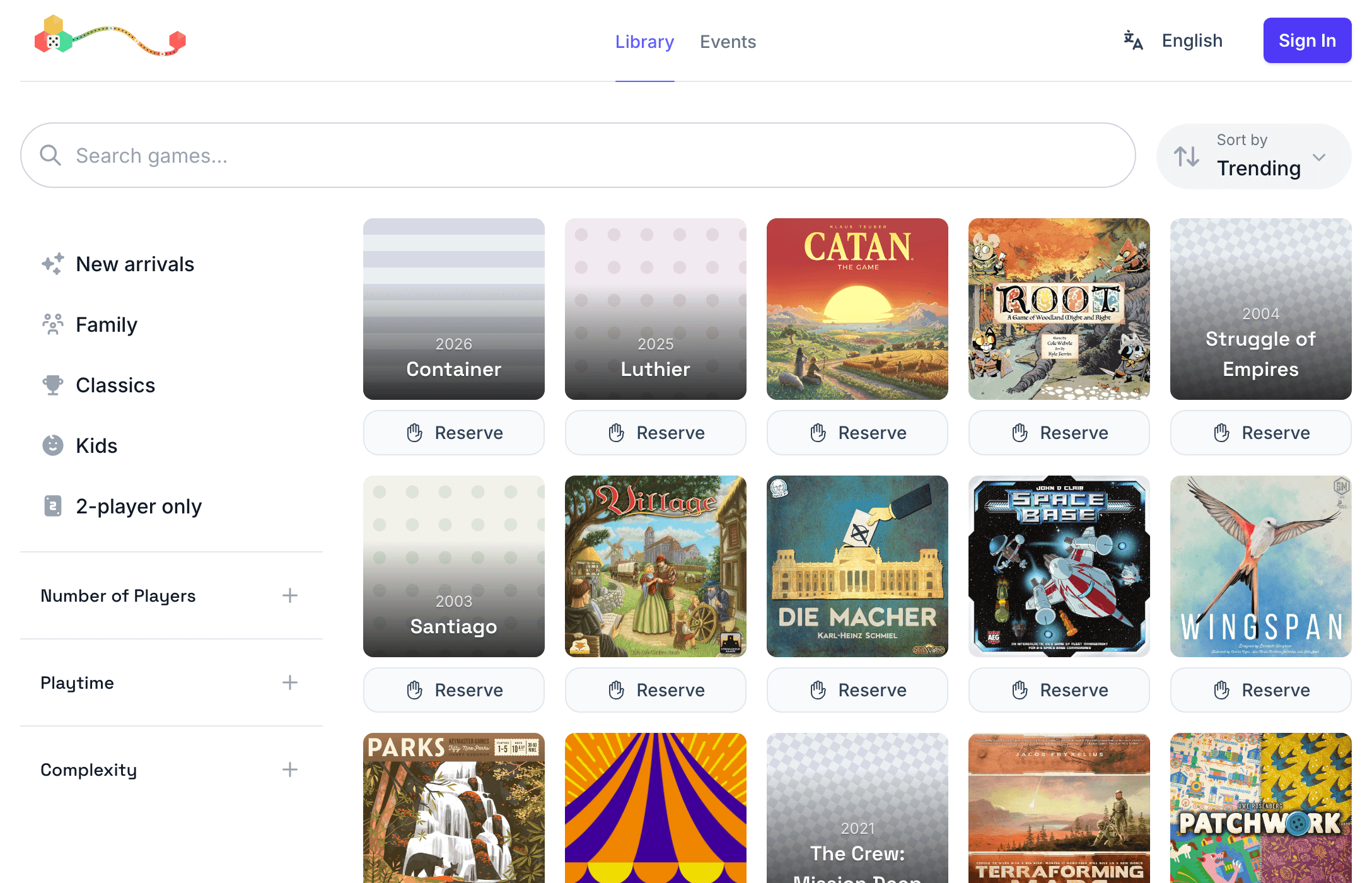Reserve the Space Base game
The width and height of the screenshot is (1372, 883).
click(x=1059, y=690)
